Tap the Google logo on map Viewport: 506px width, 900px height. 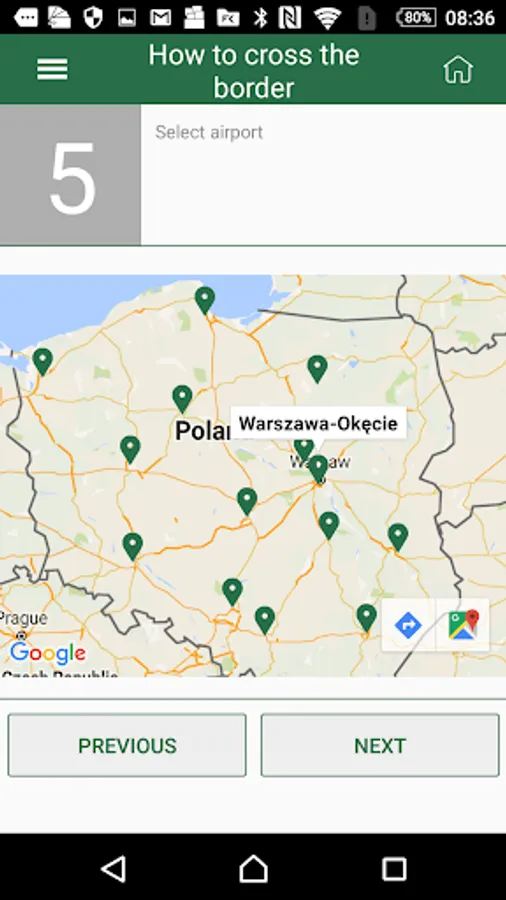click(48, 653)
